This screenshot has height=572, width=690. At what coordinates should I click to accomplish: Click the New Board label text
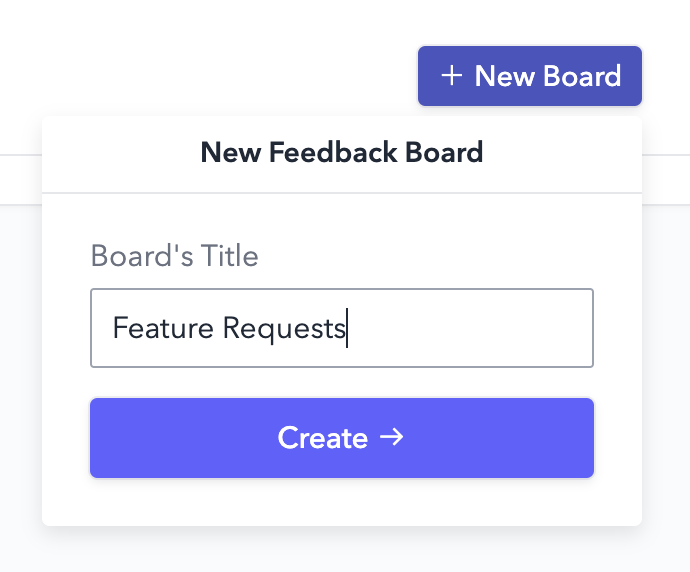click(x=548, y=76)
